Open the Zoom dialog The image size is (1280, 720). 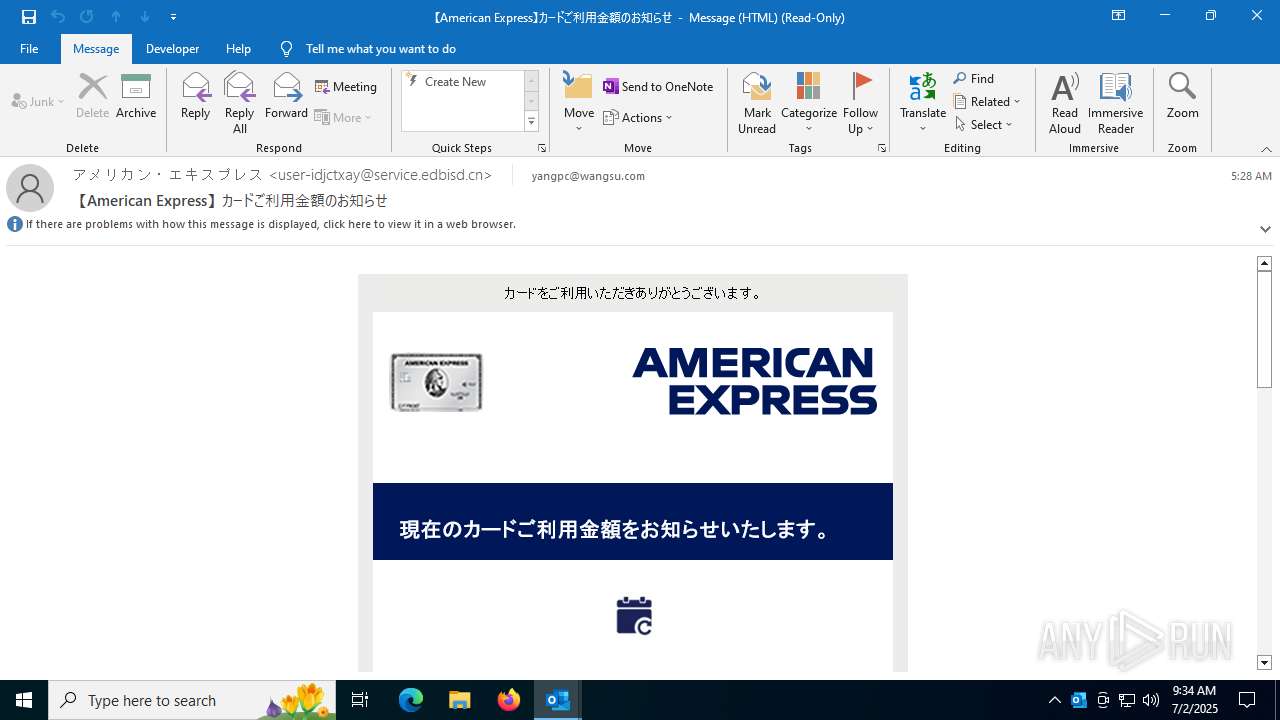(1182, 98)
